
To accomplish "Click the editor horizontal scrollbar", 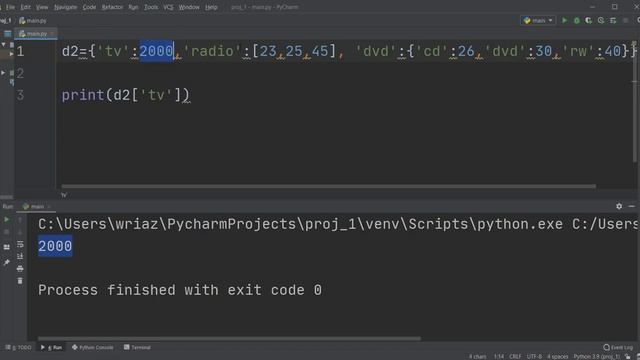I will 329,187.
